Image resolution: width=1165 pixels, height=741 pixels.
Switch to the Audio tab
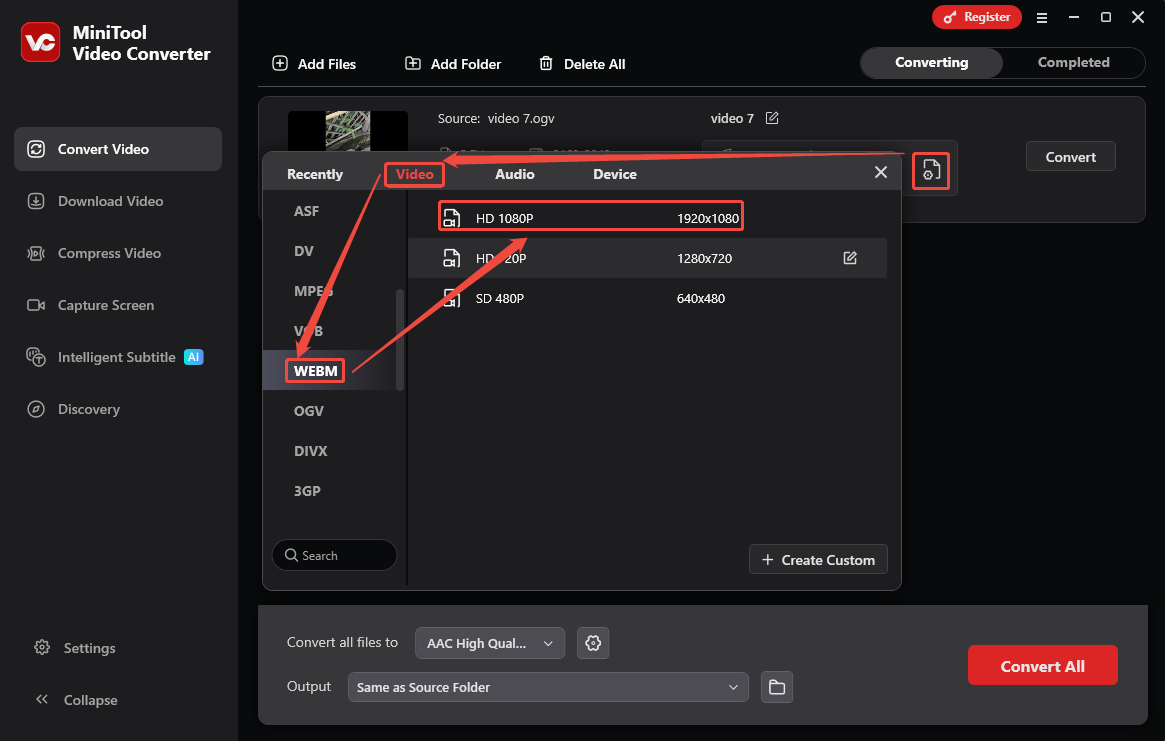click(514, 173)
